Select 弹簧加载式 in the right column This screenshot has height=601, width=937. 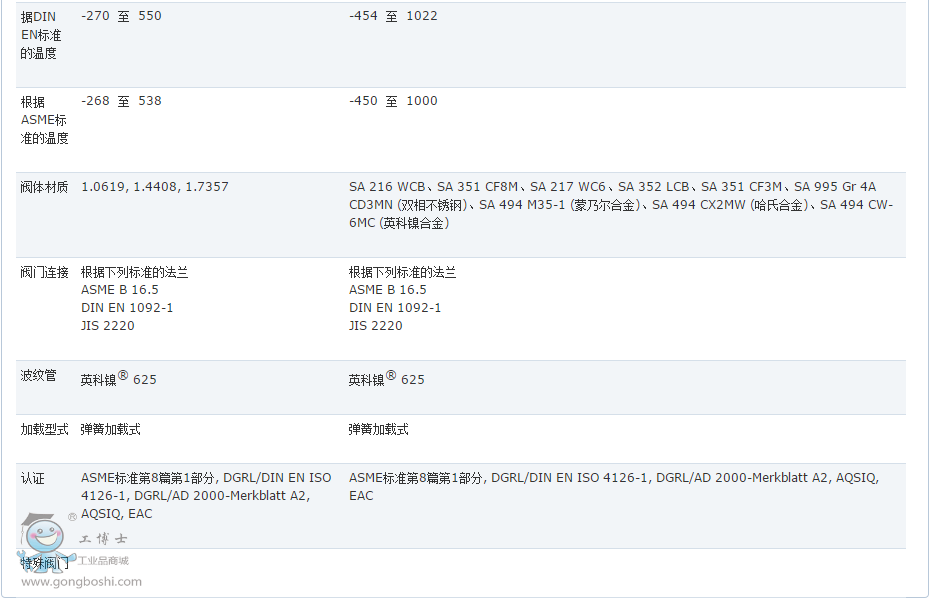[x=378, y=429]
